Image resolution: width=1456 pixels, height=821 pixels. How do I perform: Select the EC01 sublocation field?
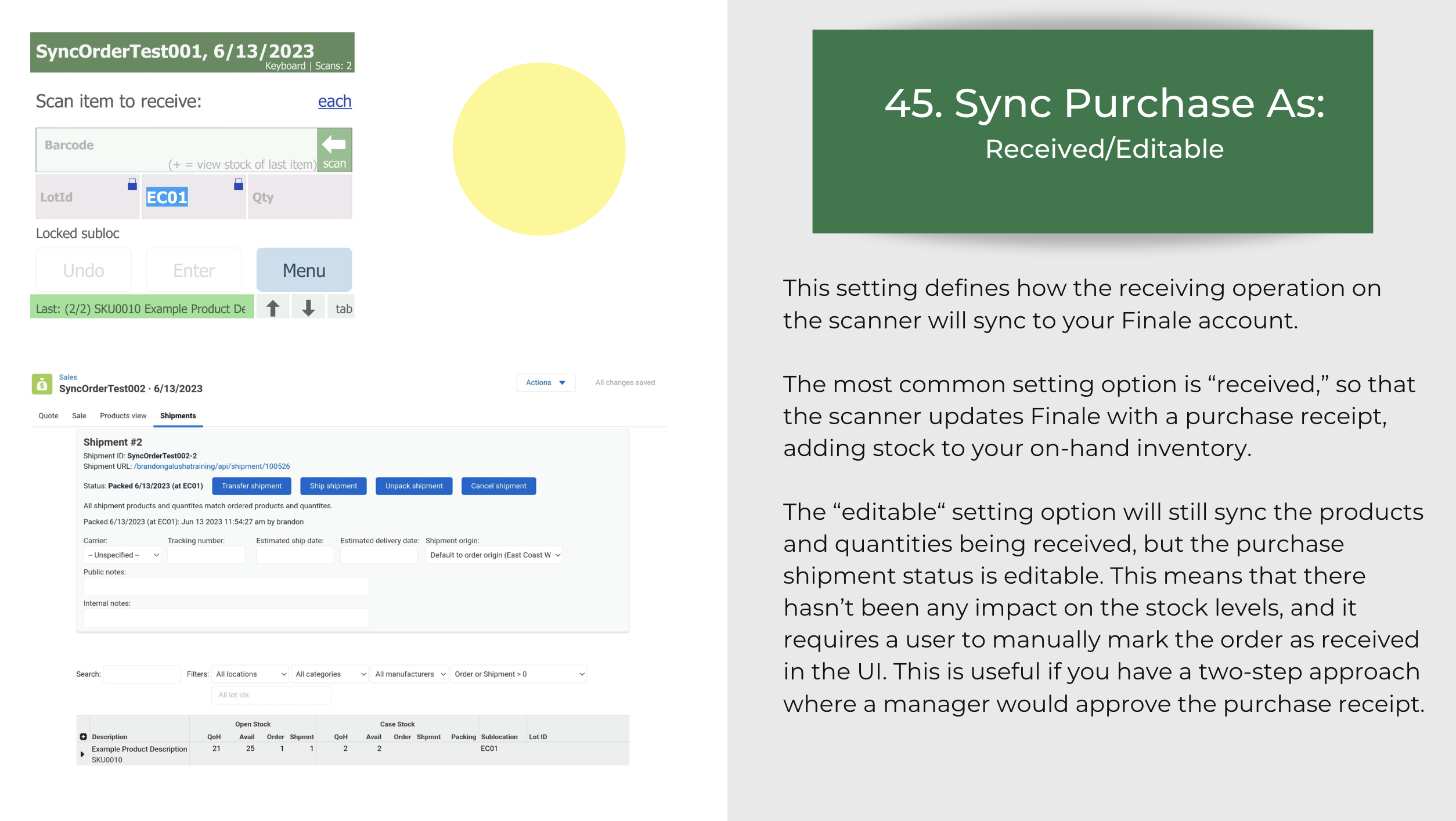(194, 197)
